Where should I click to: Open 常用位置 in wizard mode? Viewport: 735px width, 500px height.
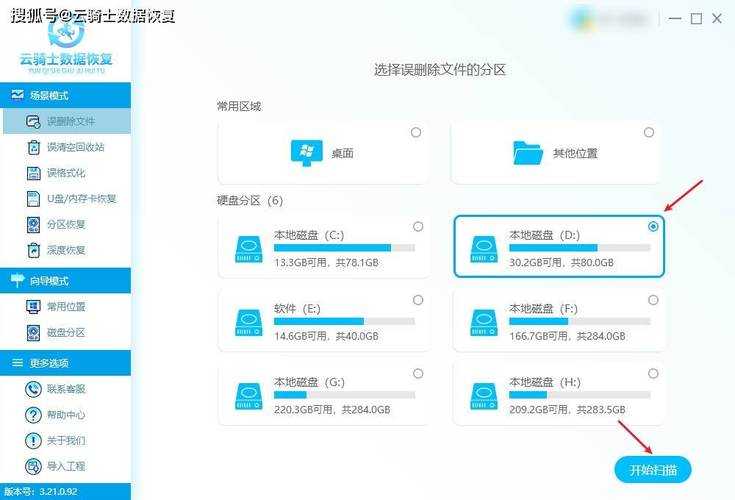(x=65, y=307)
